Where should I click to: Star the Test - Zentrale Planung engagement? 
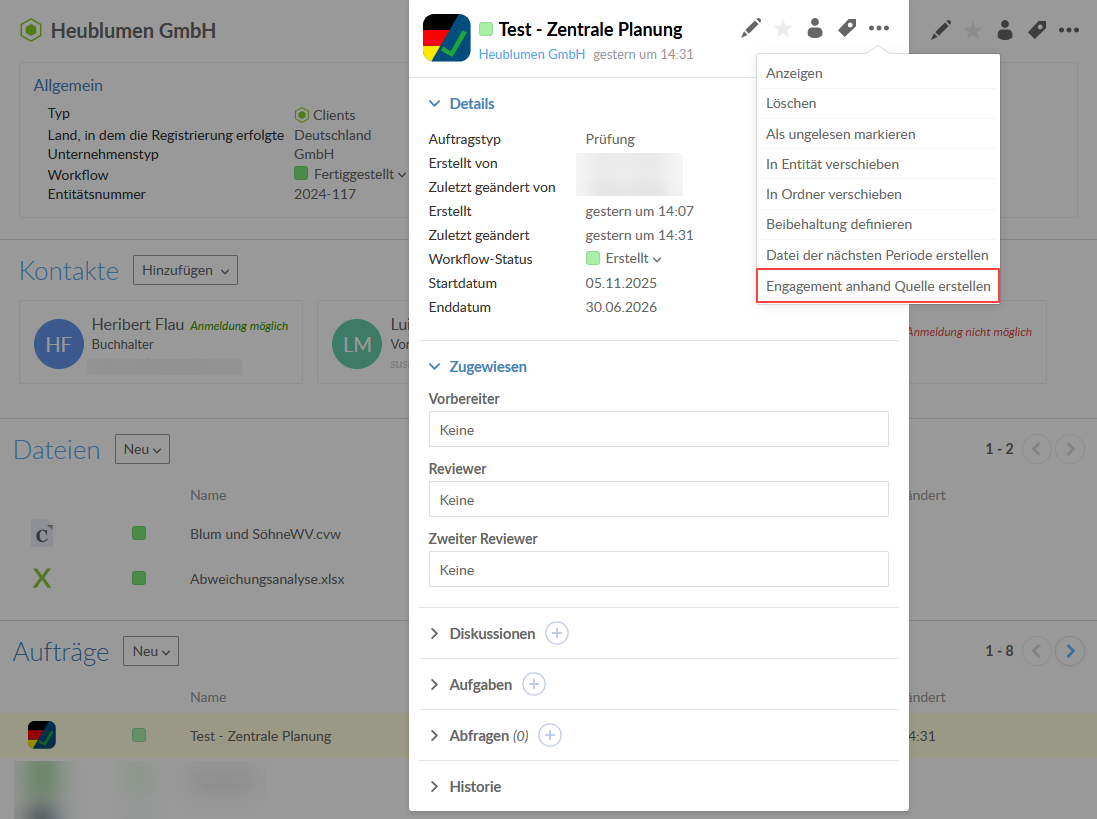(783, 29)
